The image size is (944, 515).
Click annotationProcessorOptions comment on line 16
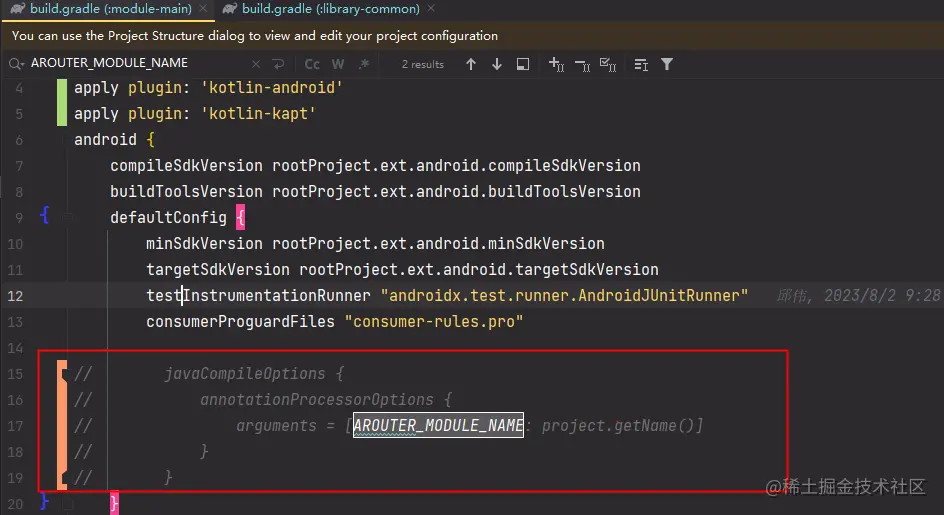point(317,399)
